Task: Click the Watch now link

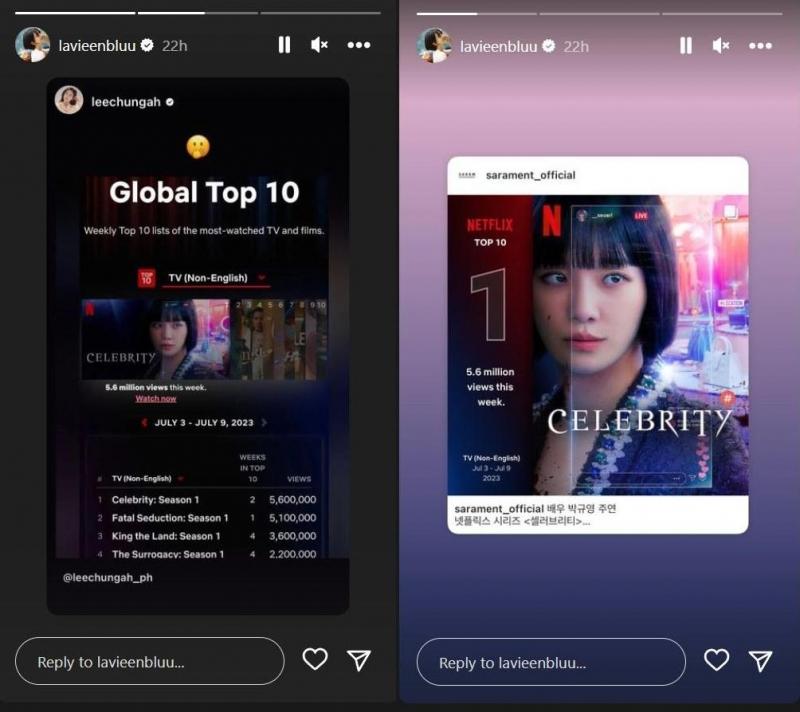Action: tap(155, 398)
